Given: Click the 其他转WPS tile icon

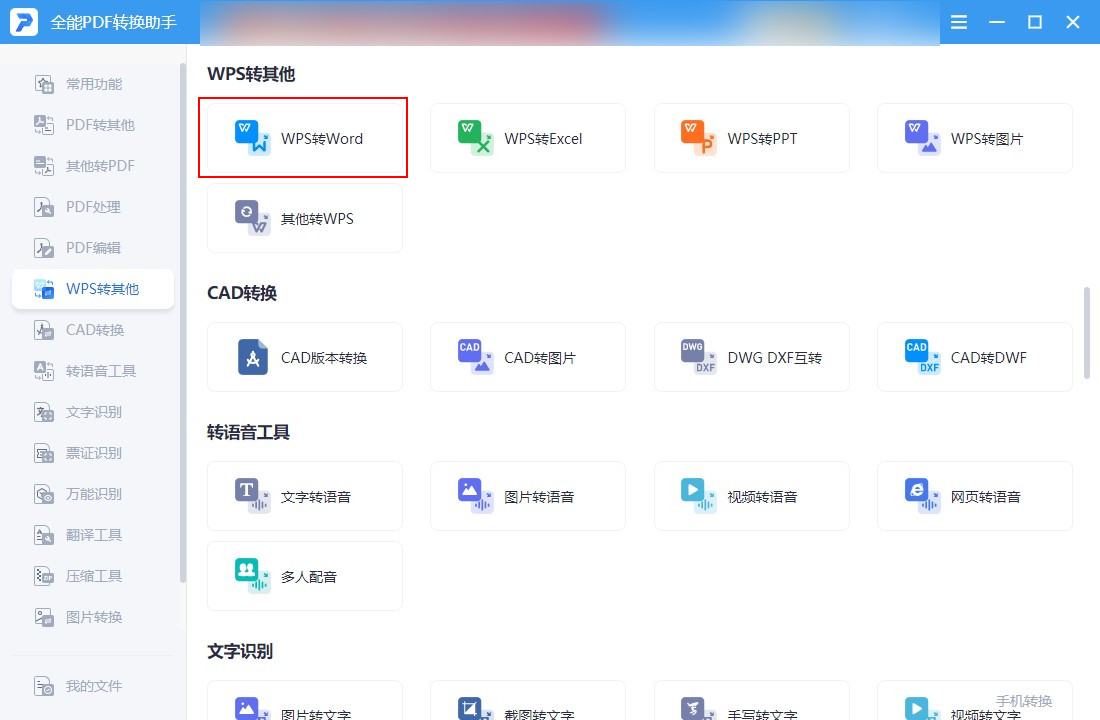Looking at the screenshot, I should tap(252, 218).
